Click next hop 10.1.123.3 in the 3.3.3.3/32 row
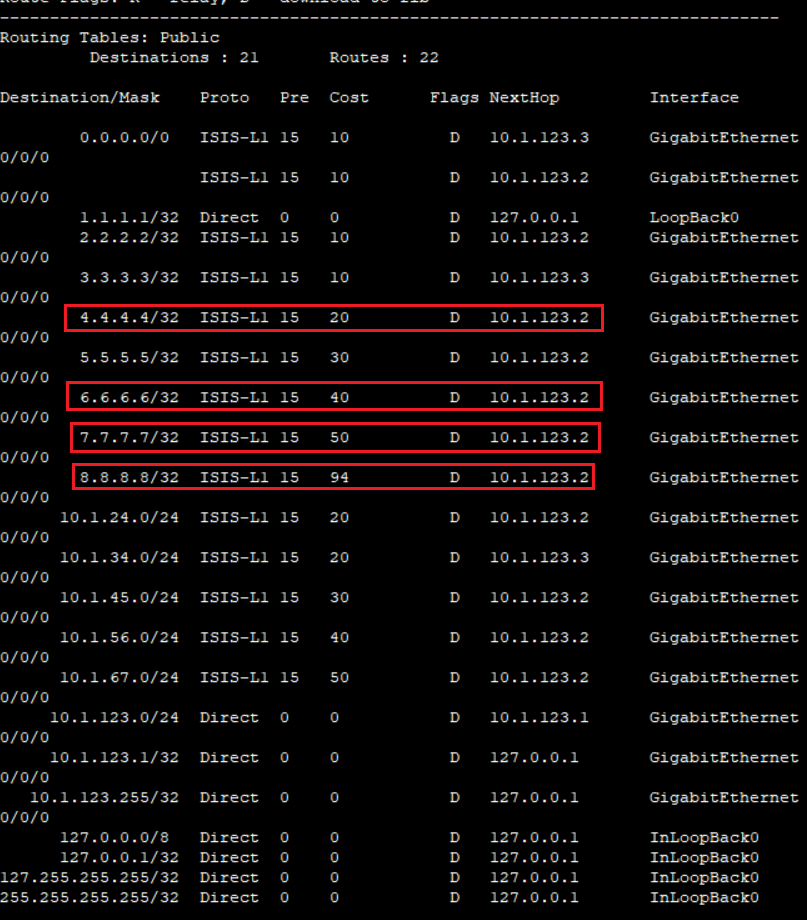The width and height of the screenshot is (807, 920). pos(539,277)
